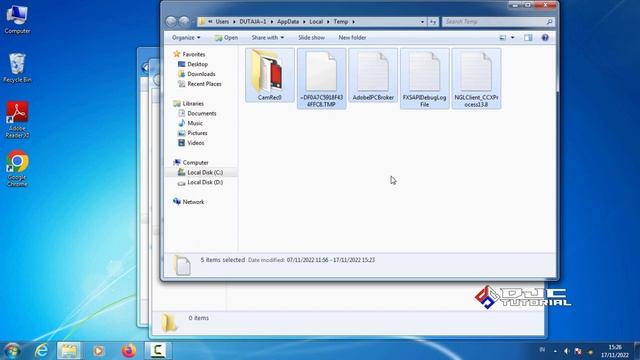
Task: Select the ~DF0A7C5918F434FFC8.TMP file
Action: (x=322, y=79)
